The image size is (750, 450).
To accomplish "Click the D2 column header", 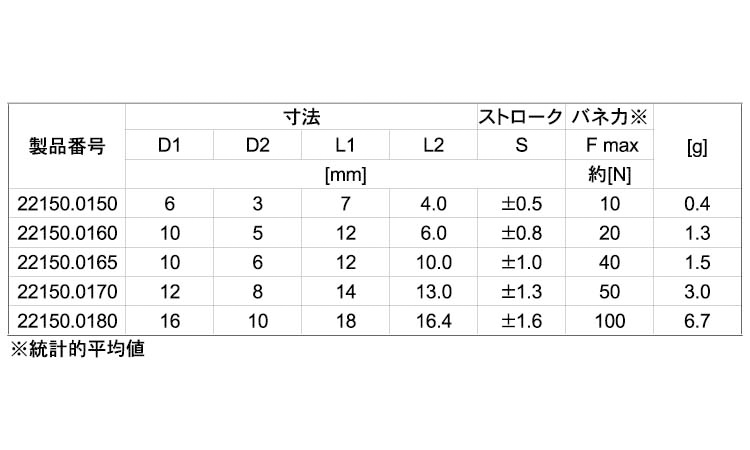I will coord(257,146).
